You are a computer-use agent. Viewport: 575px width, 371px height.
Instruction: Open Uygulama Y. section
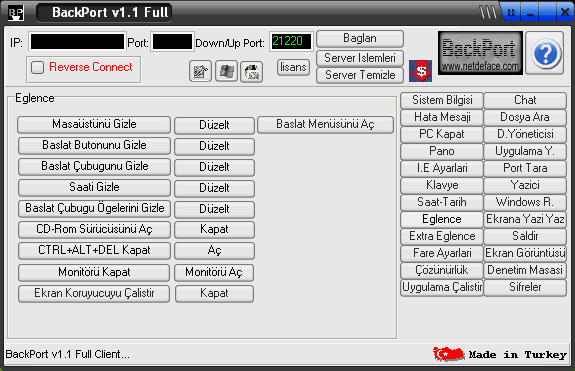525,151
